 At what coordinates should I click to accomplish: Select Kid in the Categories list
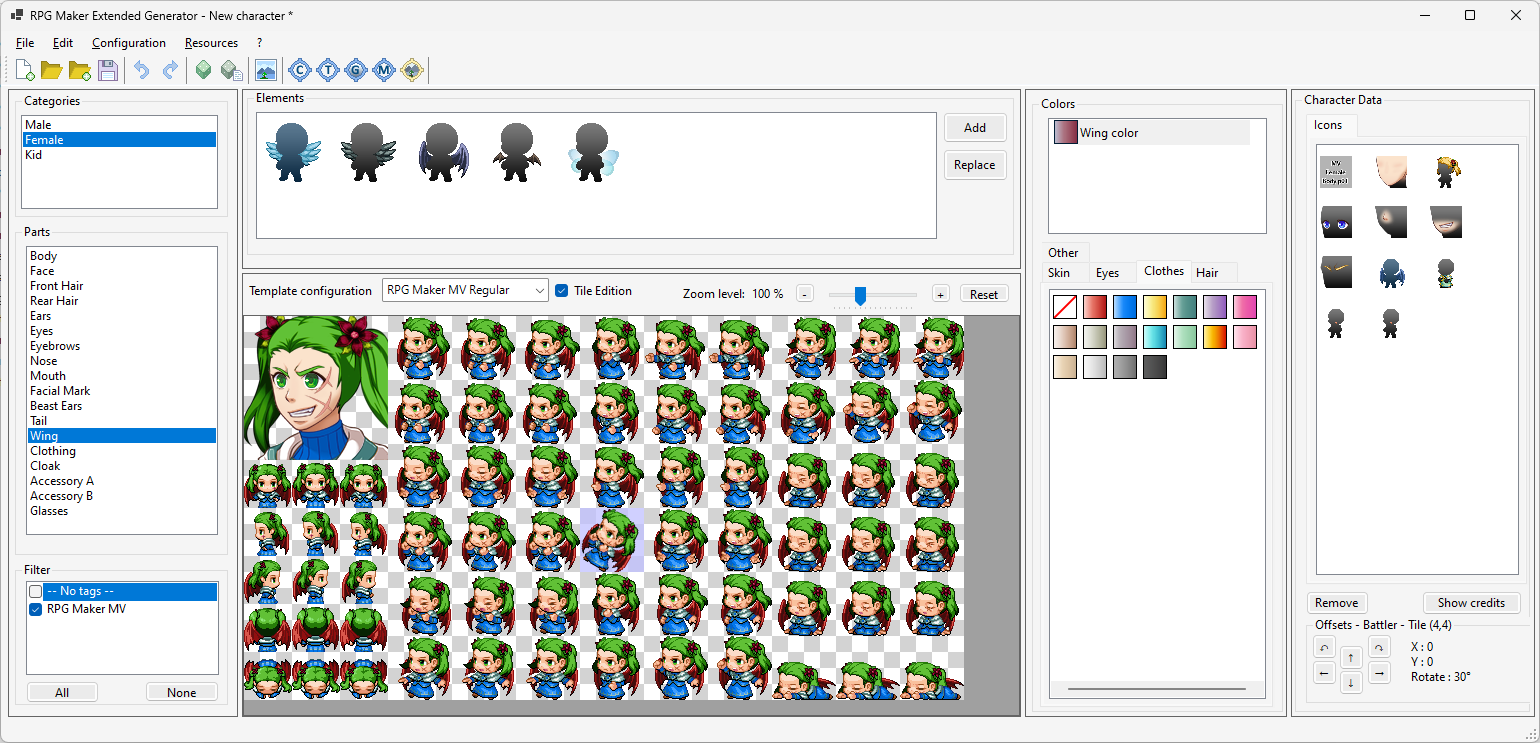pyautogui.click(x=119, y=155)
